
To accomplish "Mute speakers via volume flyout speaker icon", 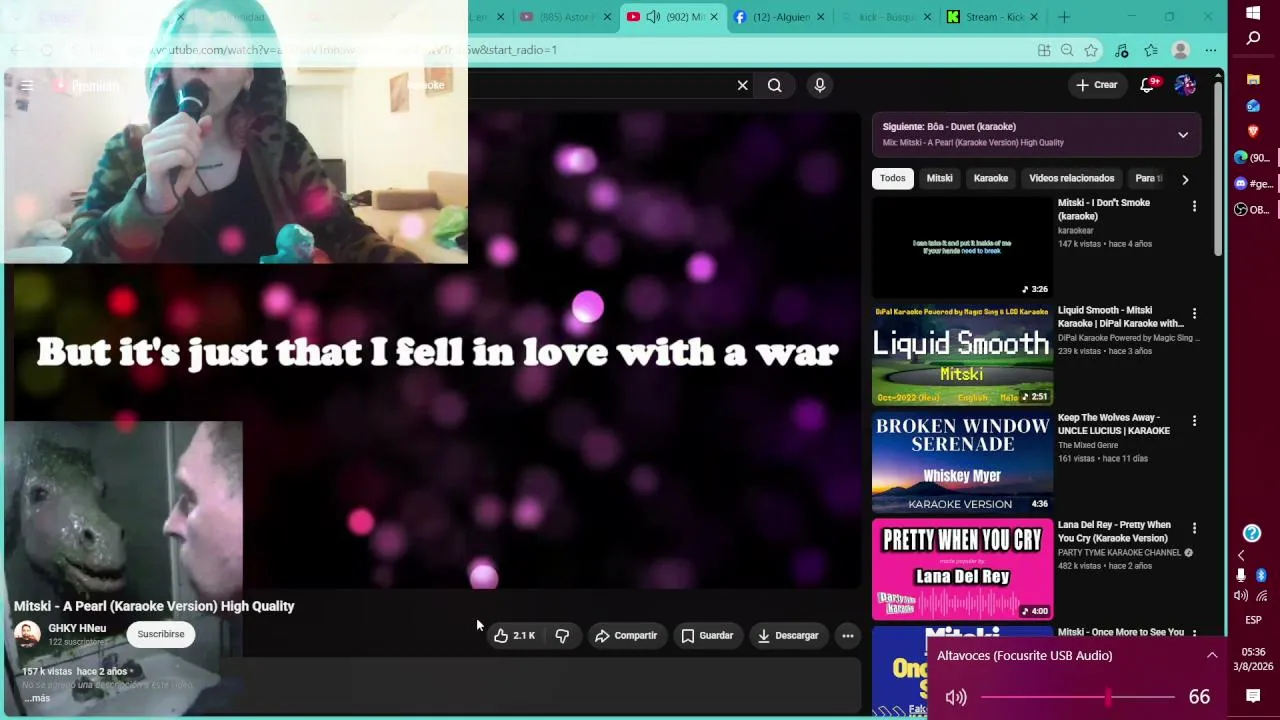I will pyautogui.click(x=956, y=697).
